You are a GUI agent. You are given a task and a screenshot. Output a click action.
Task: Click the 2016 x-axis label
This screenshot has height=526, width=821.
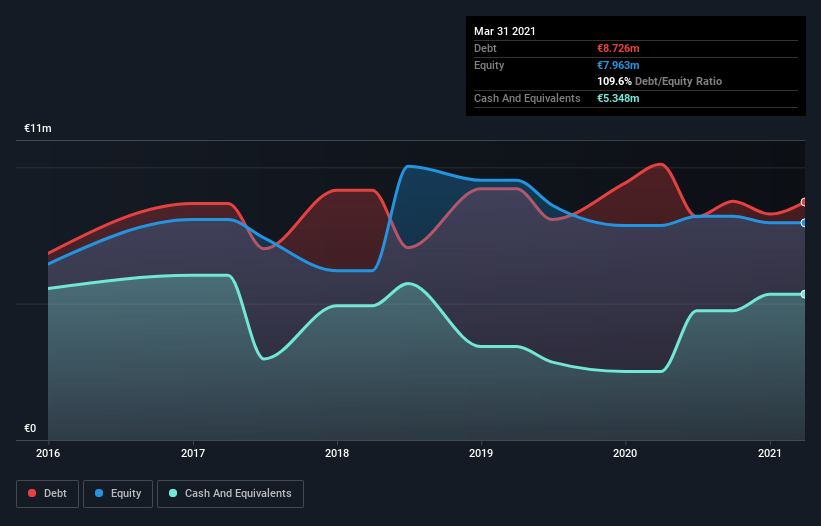click(48, 453)
